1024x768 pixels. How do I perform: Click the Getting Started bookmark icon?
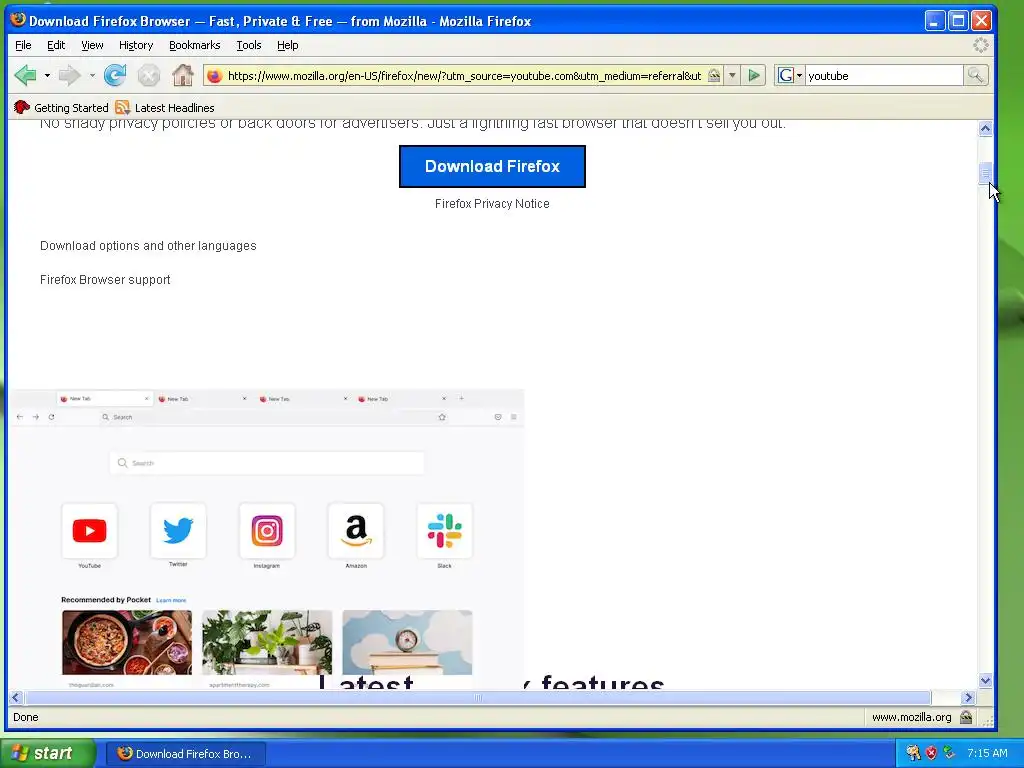click(22, 108)
